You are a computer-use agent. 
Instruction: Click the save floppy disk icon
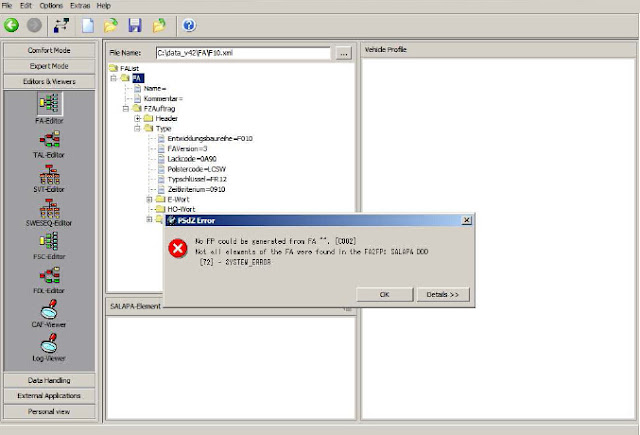[135, 25]
